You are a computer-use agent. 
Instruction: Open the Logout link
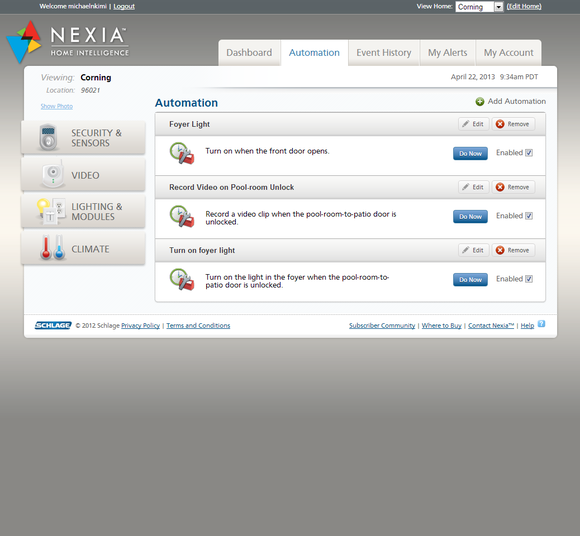(x=124, y=6)
